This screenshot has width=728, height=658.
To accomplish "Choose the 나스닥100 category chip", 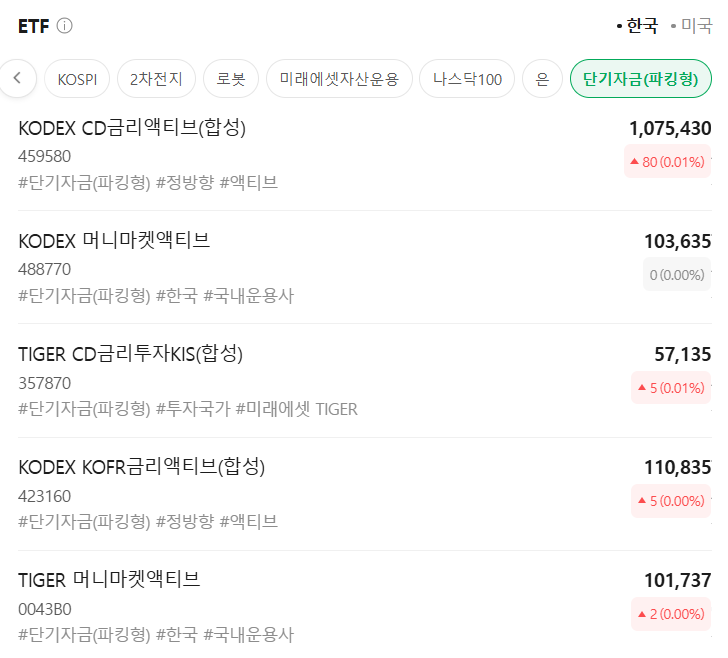I will [x=467, y=79].
